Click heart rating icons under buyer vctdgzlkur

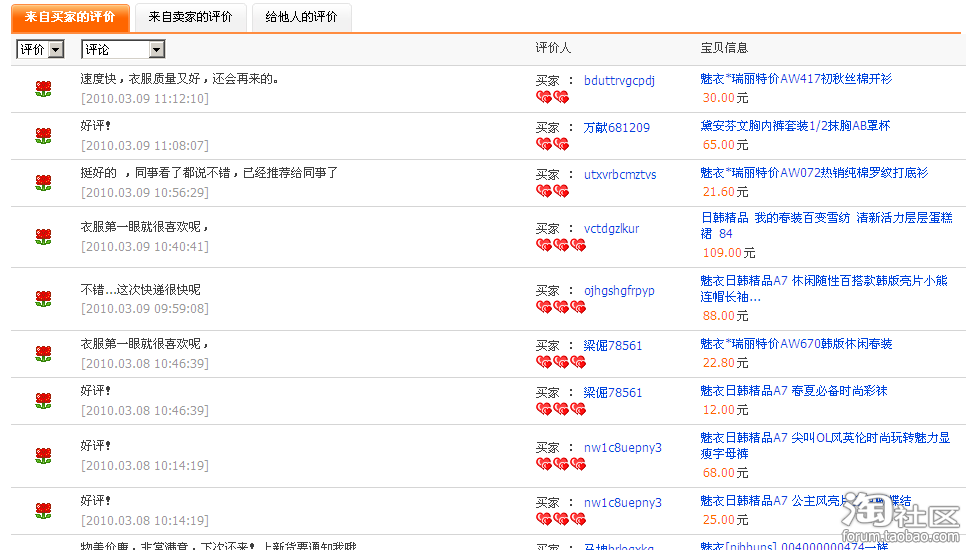coord(560,245)
